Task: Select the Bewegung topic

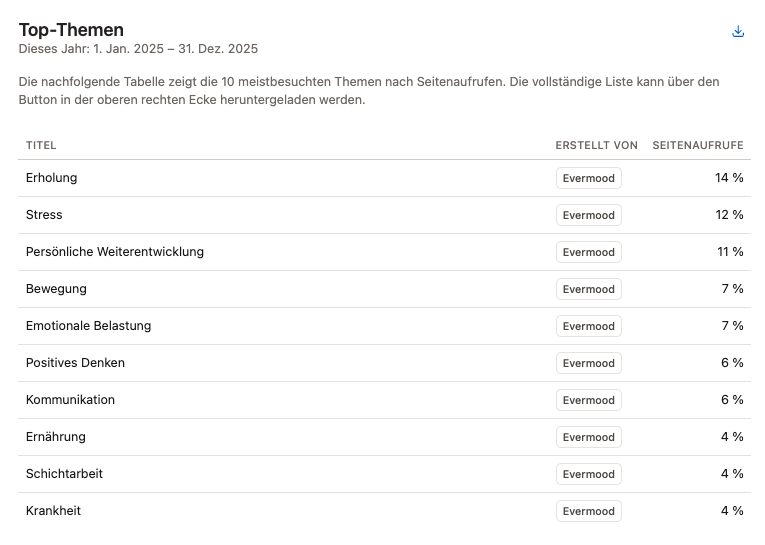Action: coord(56,289)
